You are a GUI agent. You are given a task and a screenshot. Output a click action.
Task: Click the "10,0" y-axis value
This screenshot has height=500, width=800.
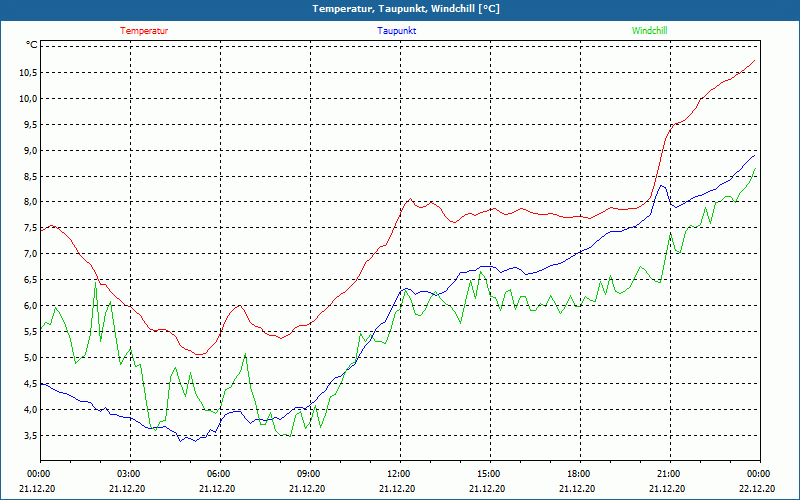click(x=28, y=98)
